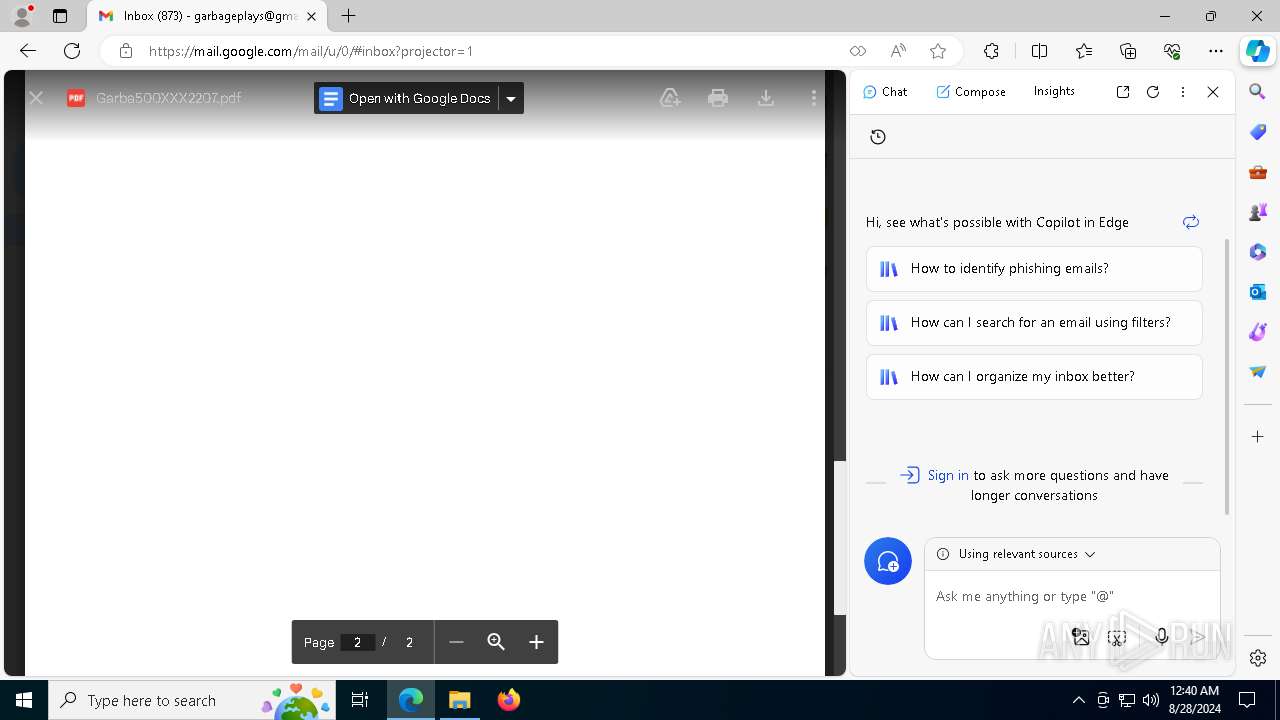Click the current page number field
Screen dimensions: 1280x720
357,642
